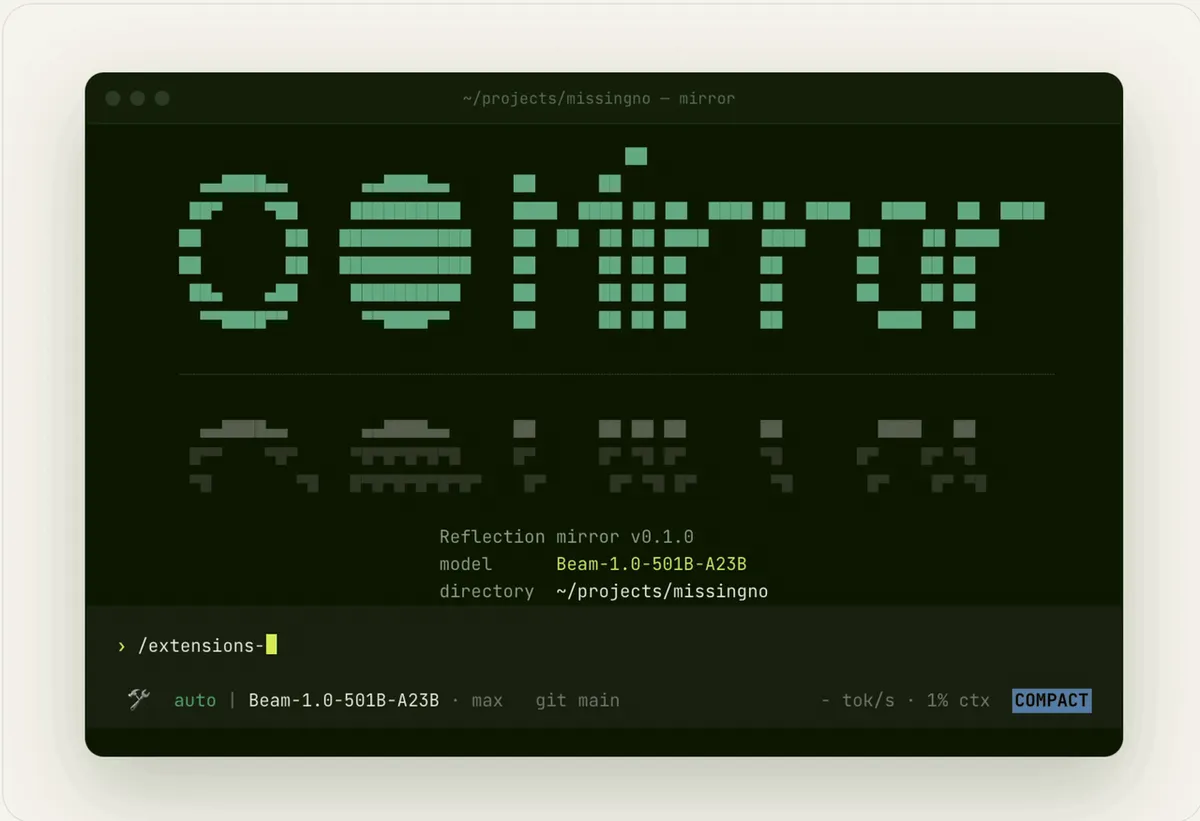Click the striped filled circle logo
Screen dimensions: 1200x821
click(404, 251)
